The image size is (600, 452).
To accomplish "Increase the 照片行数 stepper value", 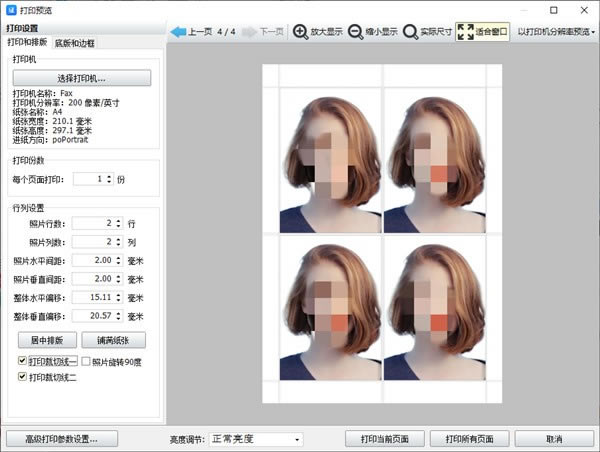I will coord(119,221).
